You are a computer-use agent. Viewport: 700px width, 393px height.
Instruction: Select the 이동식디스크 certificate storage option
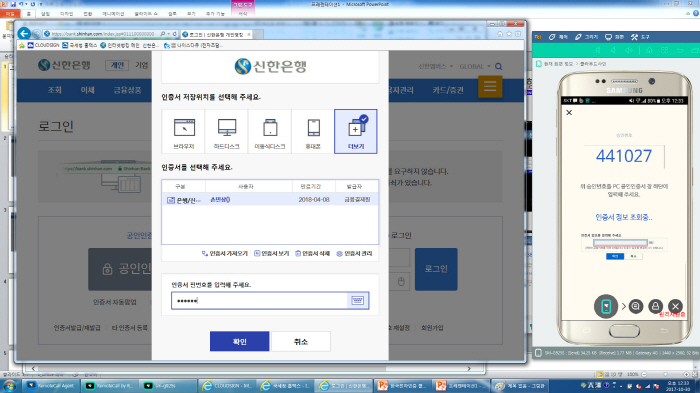coord(270,131)
